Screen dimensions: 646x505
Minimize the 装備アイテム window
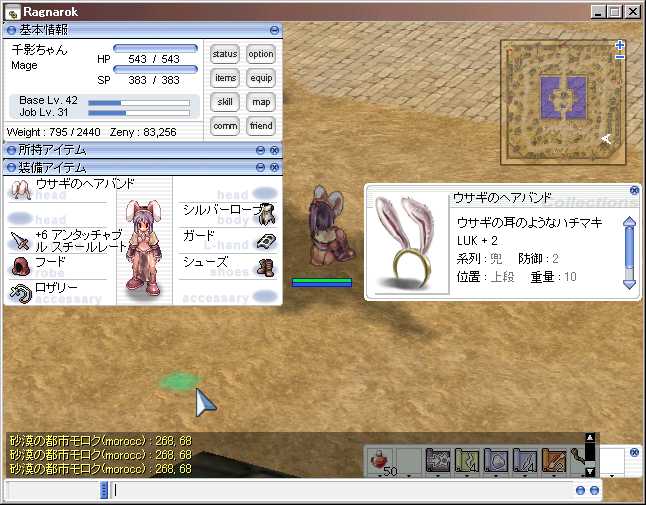coord(260,167)
